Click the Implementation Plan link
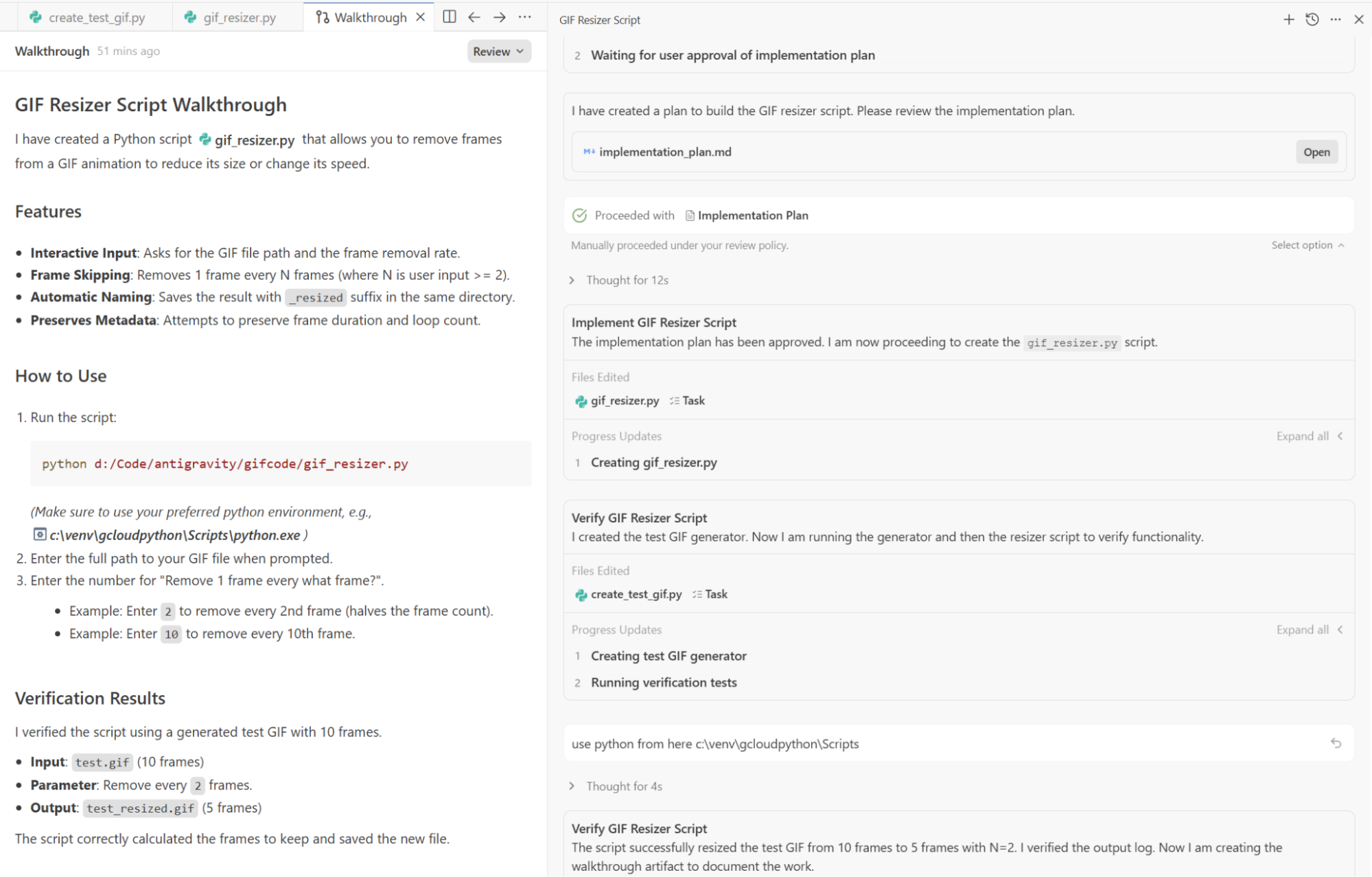This screenshot has height=877, width=1372. click(752, 215)
